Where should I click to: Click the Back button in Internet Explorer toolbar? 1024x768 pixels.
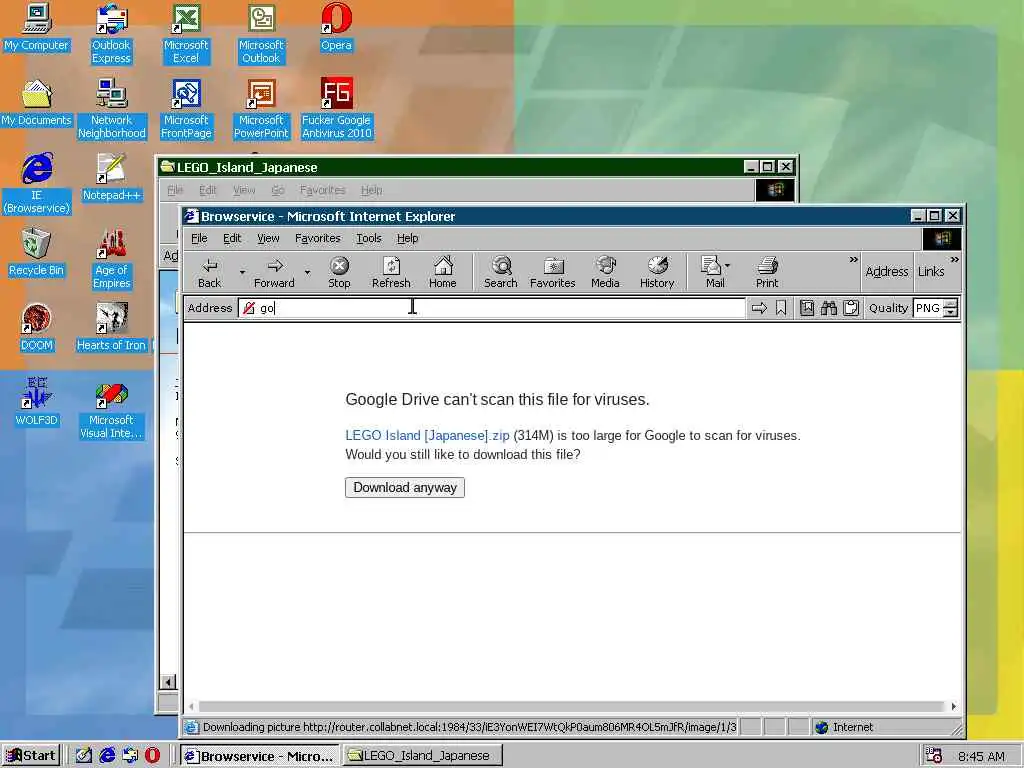tap(210, 272)
